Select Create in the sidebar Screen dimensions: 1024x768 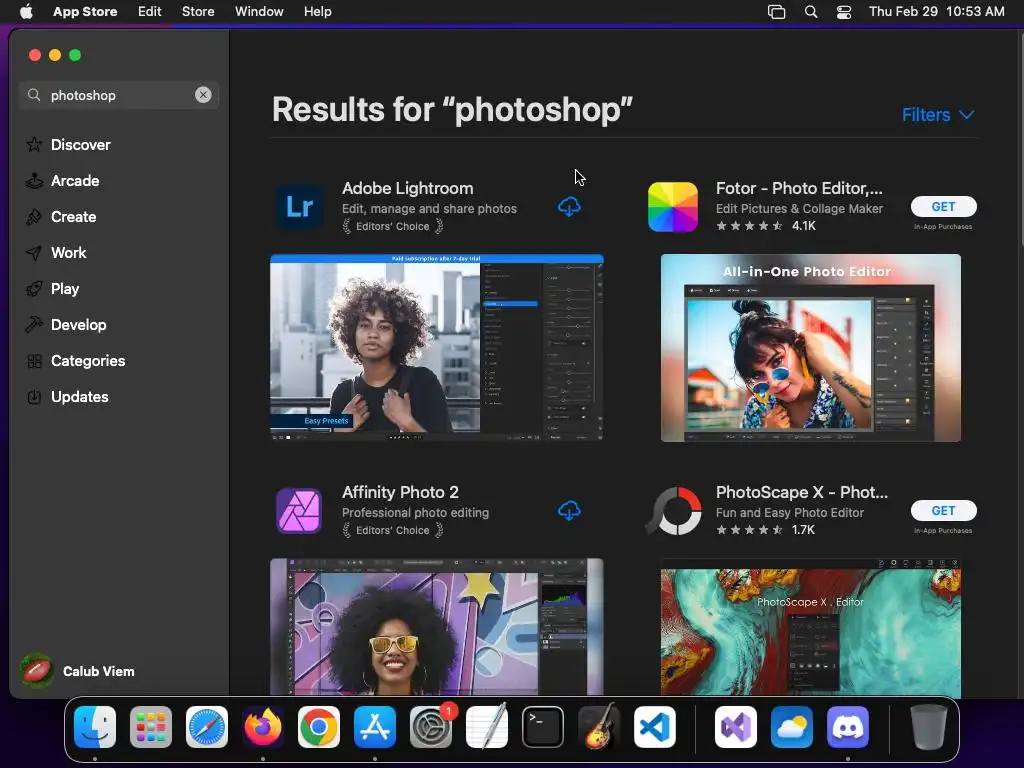pyautogui.click(x=61, y=217)
